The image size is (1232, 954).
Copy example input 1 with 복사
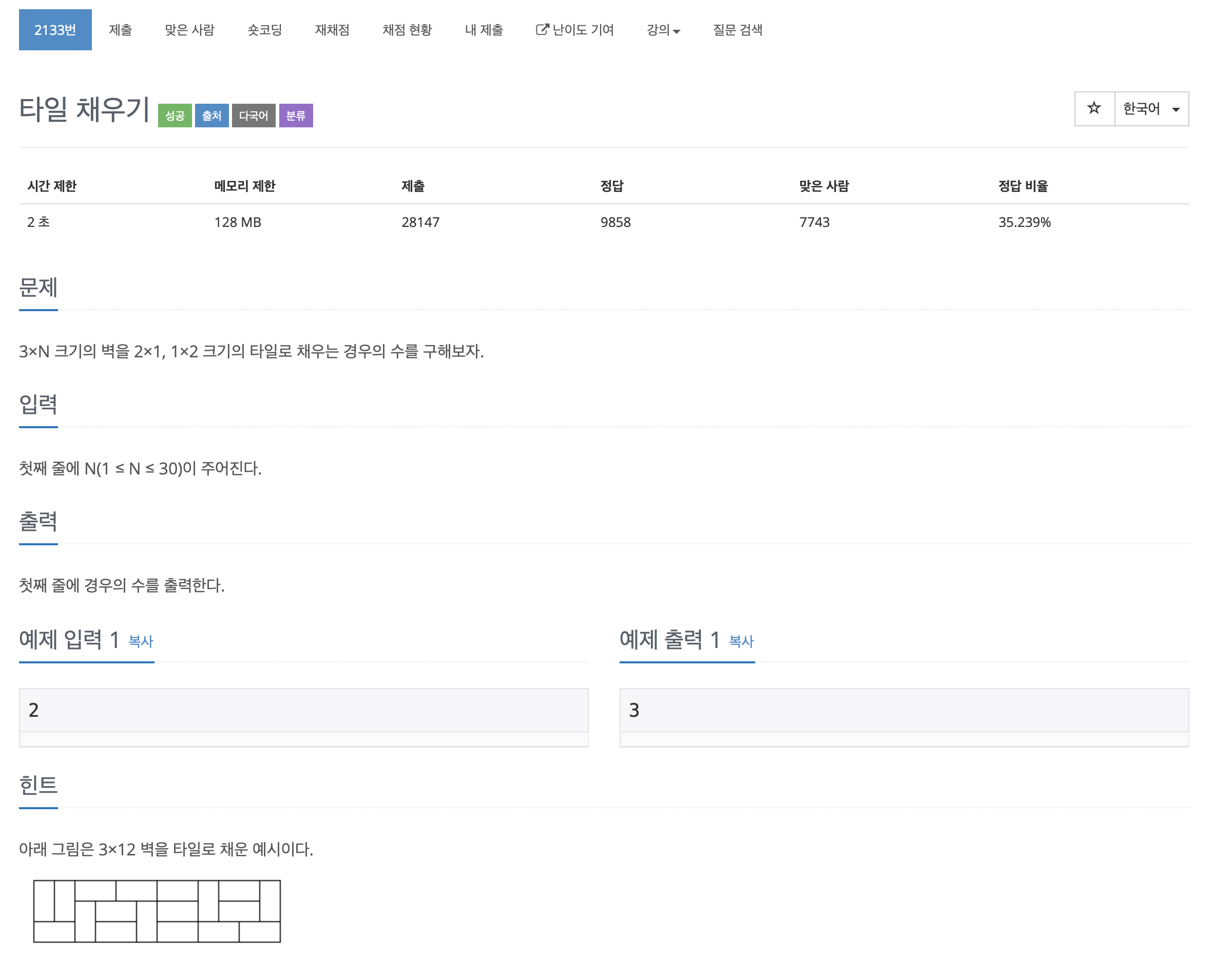[141, 641]
